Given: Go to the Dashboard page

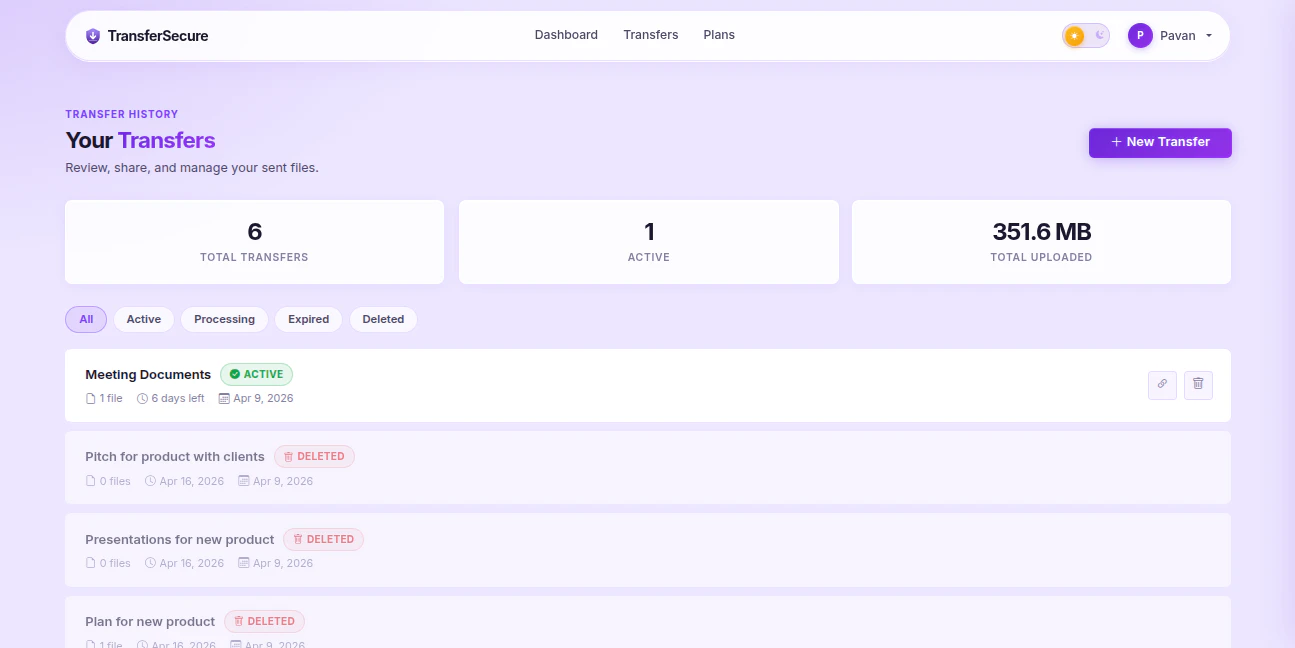Looking at the screenshot, I should [x=566, y=34].
